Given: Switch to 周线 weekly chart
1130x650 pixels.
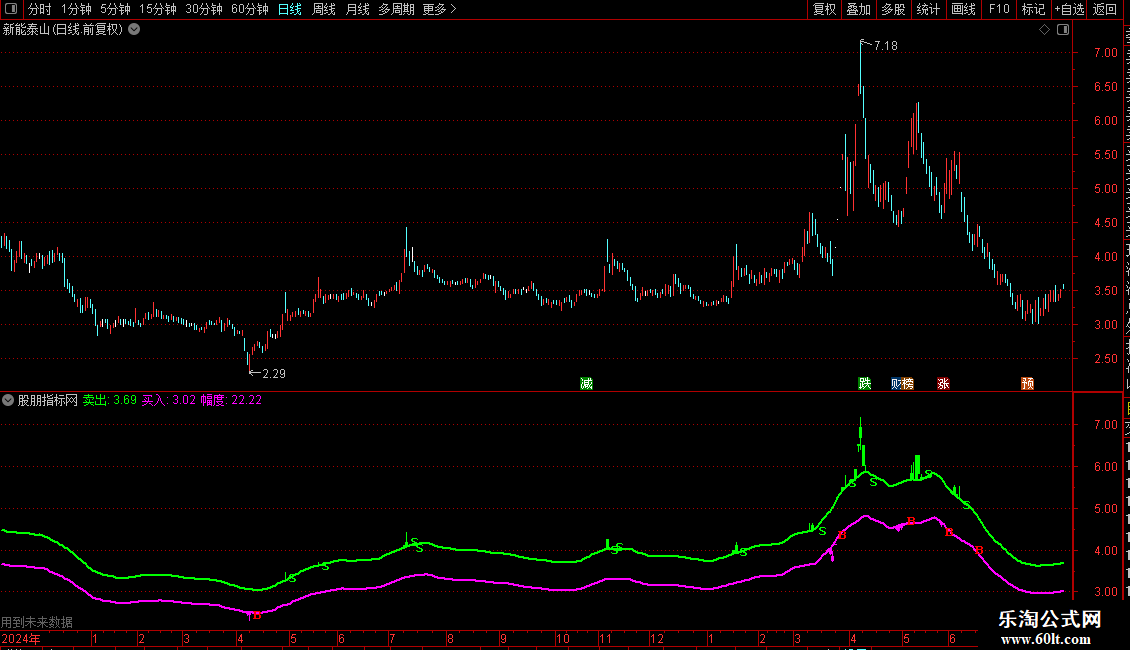Looking at the screenshot, I should pos(324,9).
